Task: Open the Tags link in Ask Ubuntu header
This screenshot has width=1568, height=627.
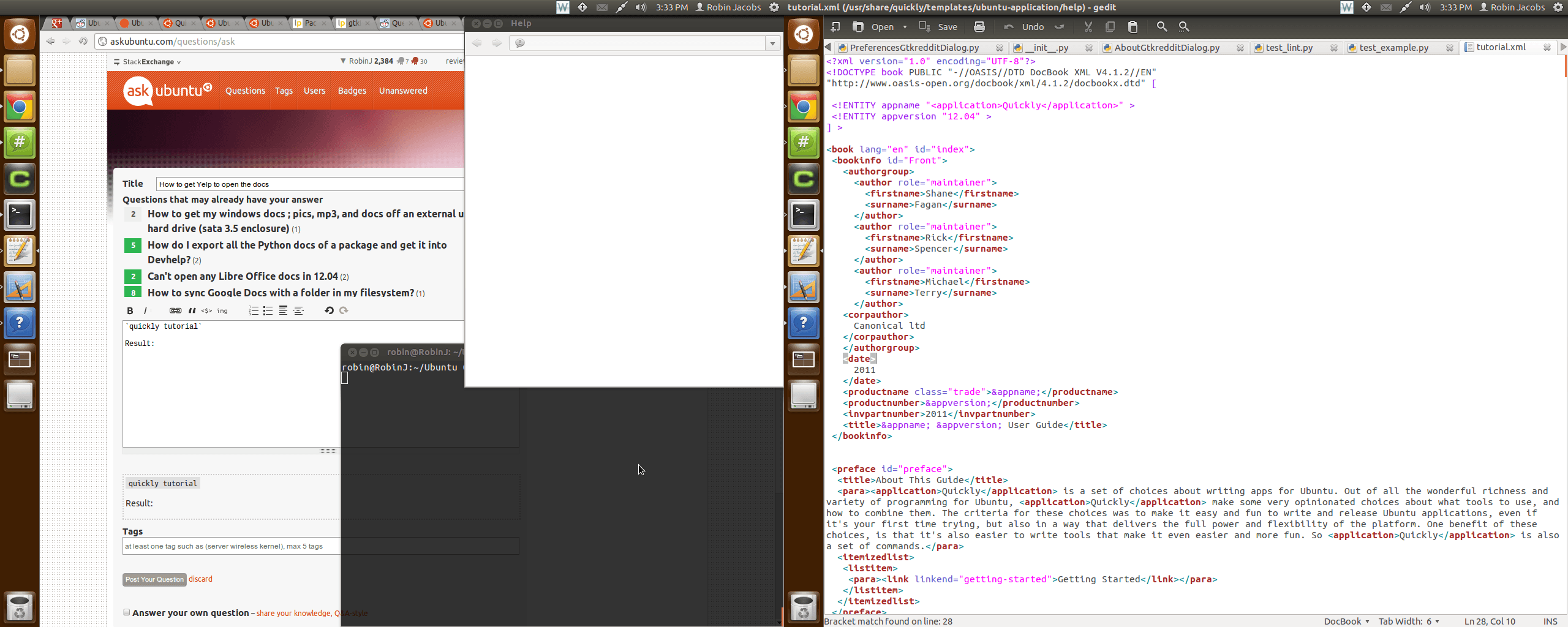Action: (x=284, y=91)
